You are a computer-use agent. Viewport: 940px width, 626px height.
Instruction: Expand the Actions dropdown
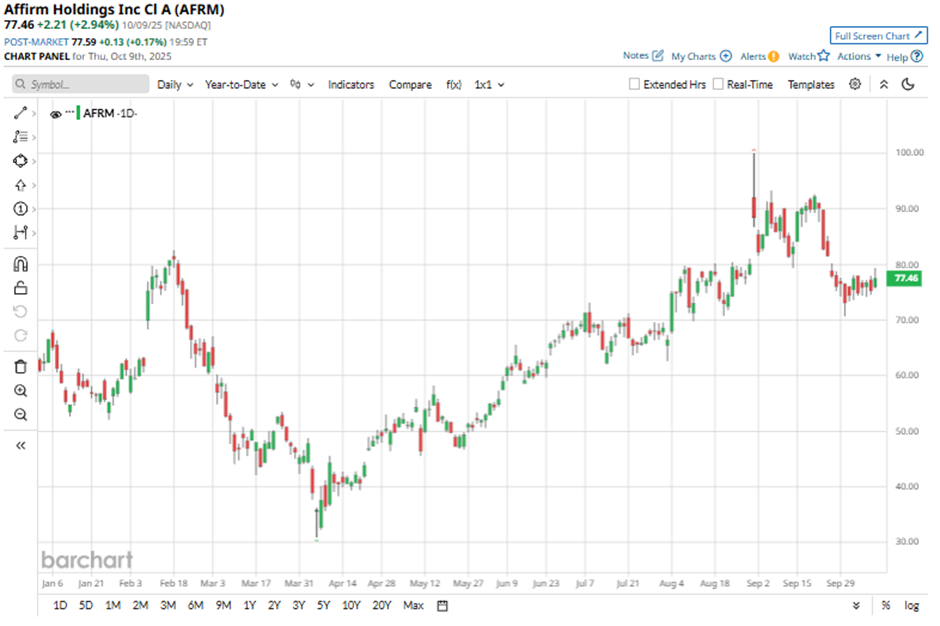tap(859, 56)
